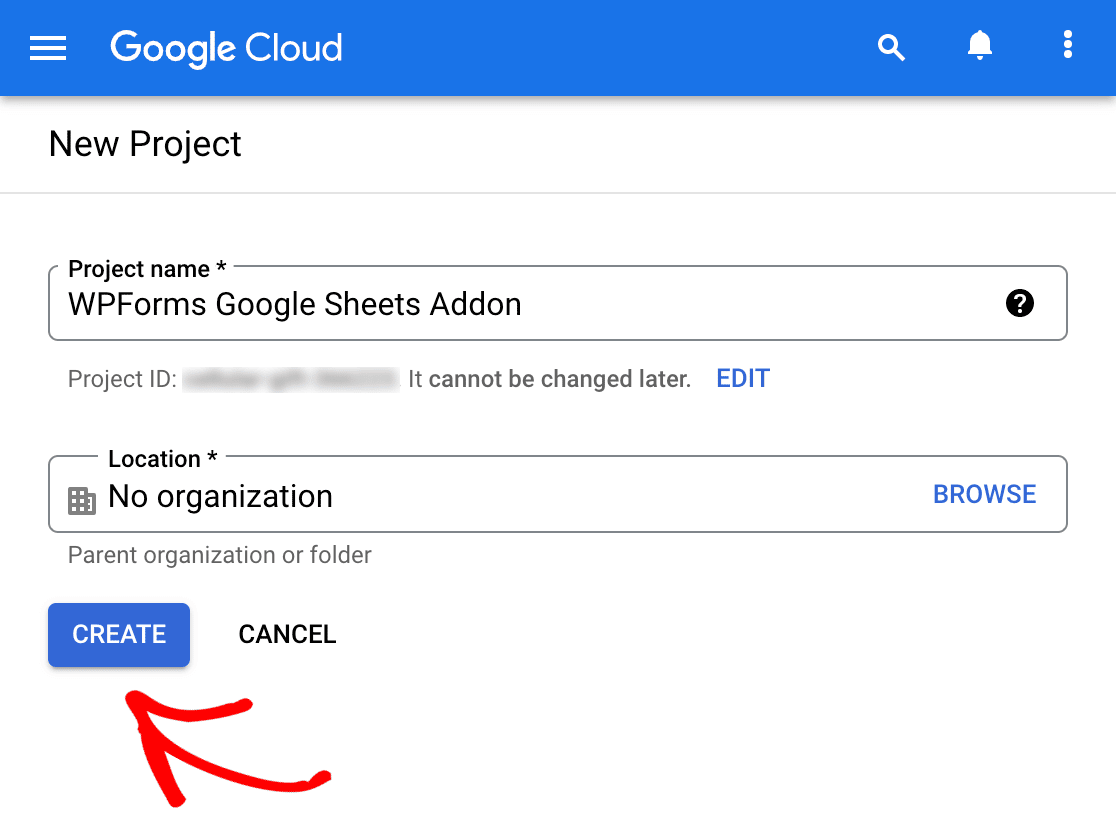
Task: Click the CANCEL button
Action: coord(287,634)
